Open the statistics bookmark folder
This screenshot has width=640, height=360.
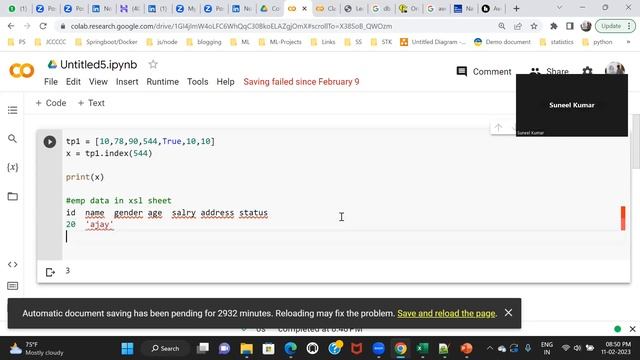pos(557,42)
